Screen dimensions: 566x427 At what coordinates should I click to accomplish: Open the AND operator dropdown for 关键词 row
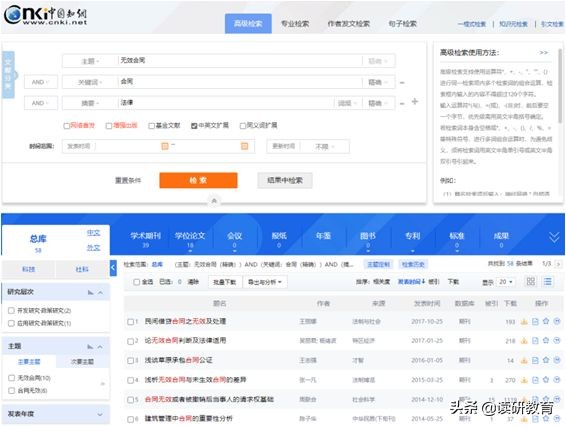click(x=40, y=82)
